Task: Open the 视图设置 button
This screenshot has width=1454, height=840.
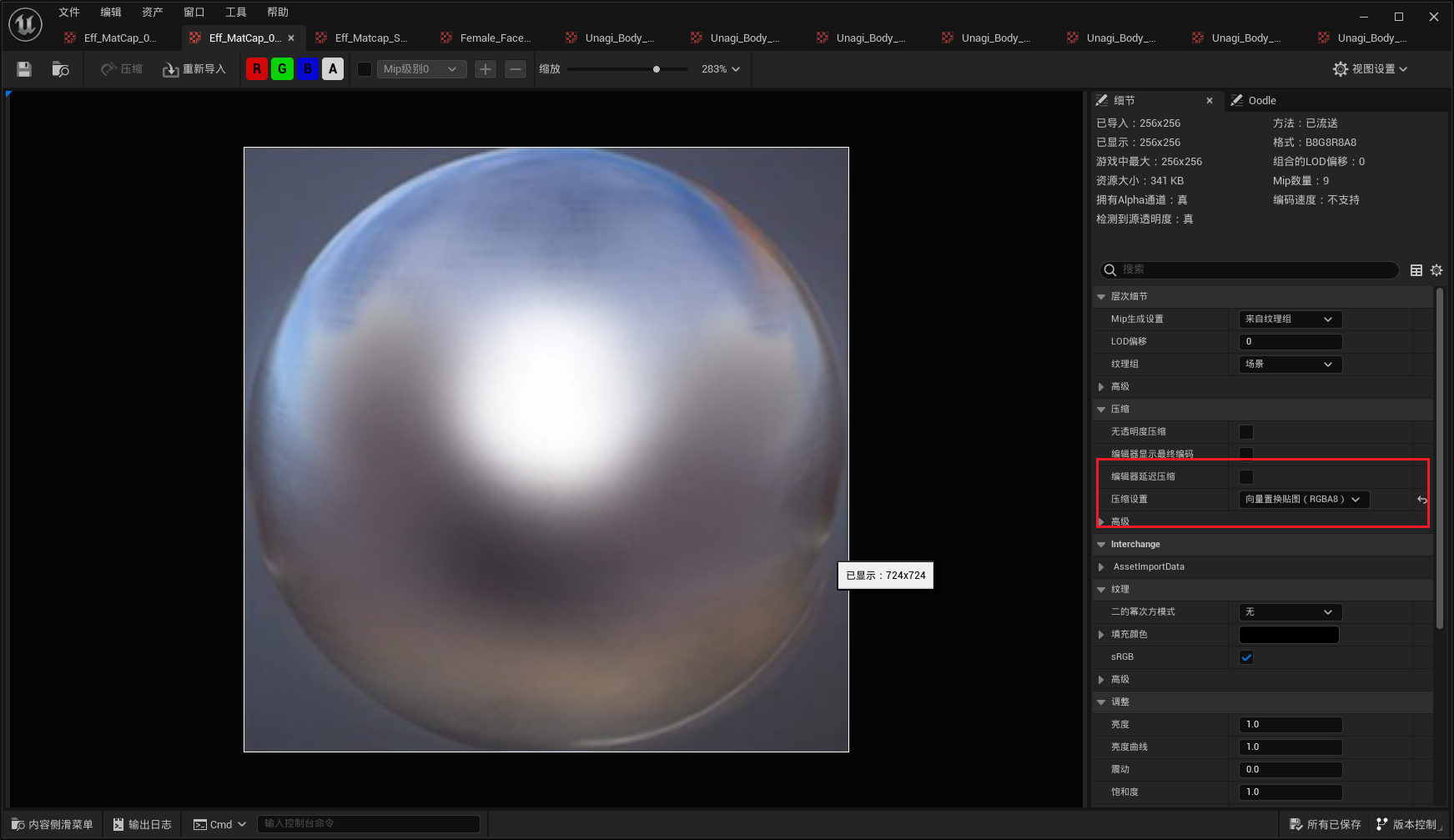Action: (1370, 69)
